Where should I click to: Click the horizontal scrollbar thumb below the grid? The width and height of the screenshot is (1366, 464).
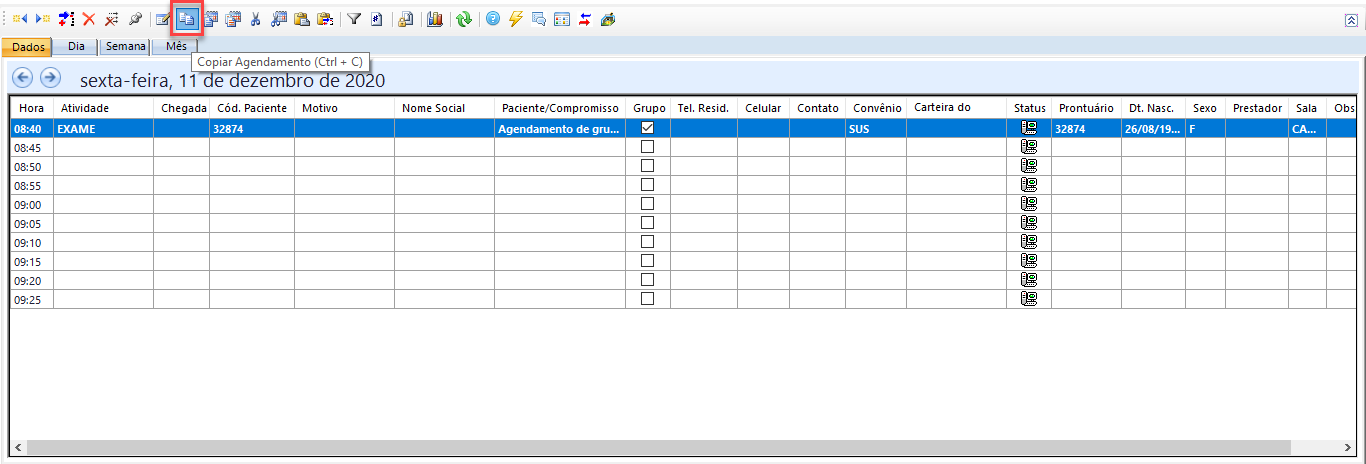pyautogui.click(x=659, y=447)
